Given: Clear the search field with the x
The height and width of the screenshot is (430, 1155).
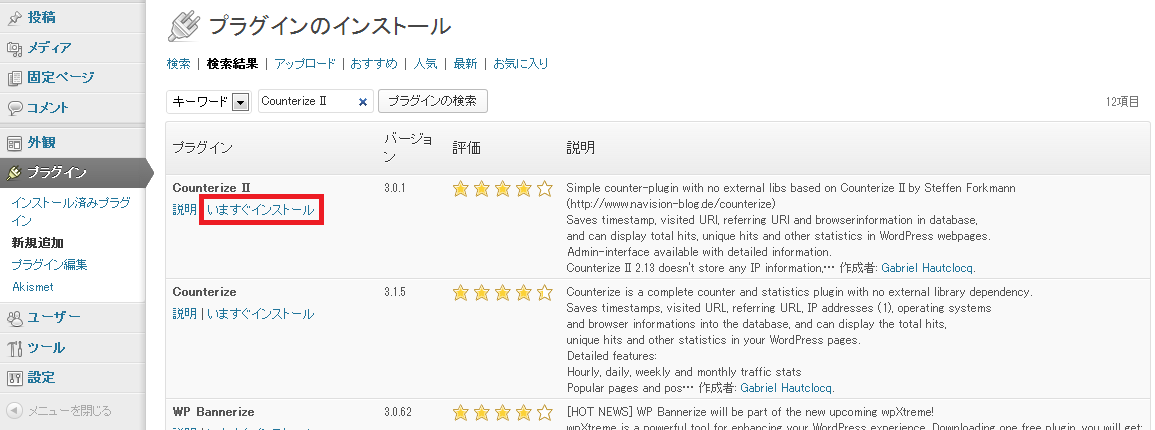Looking at the screenshot, I should click(x=363, y=101).
